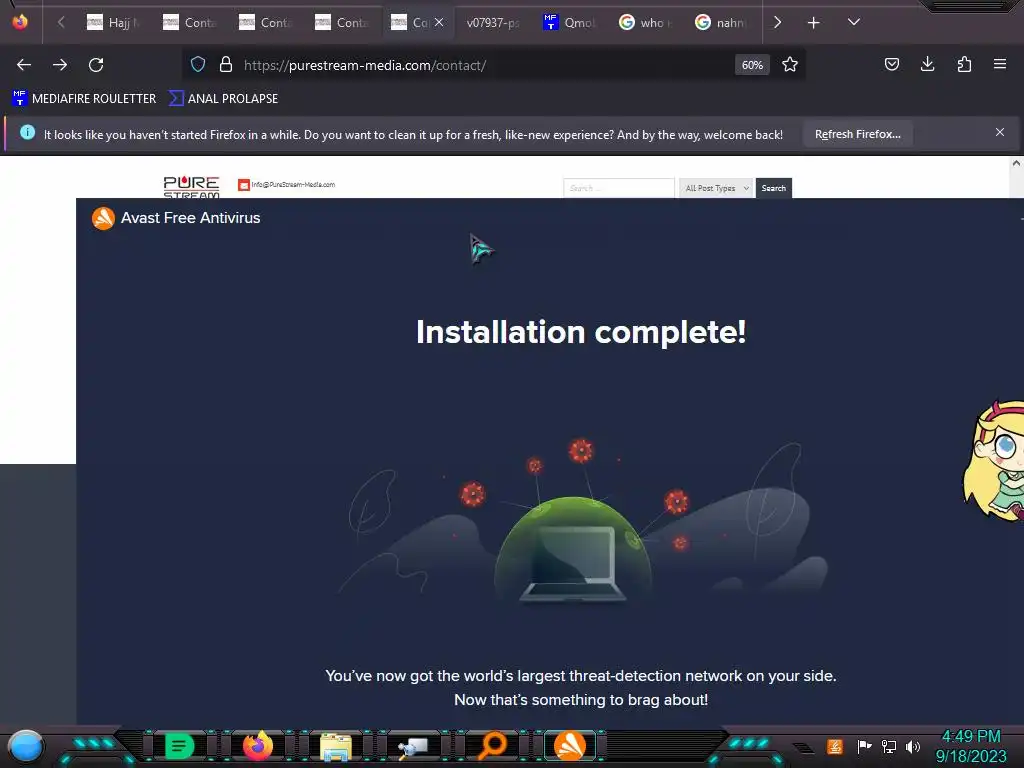Dismiss the Firefox refresh notification bar
1024x768 pixels.
[1000, 132]
